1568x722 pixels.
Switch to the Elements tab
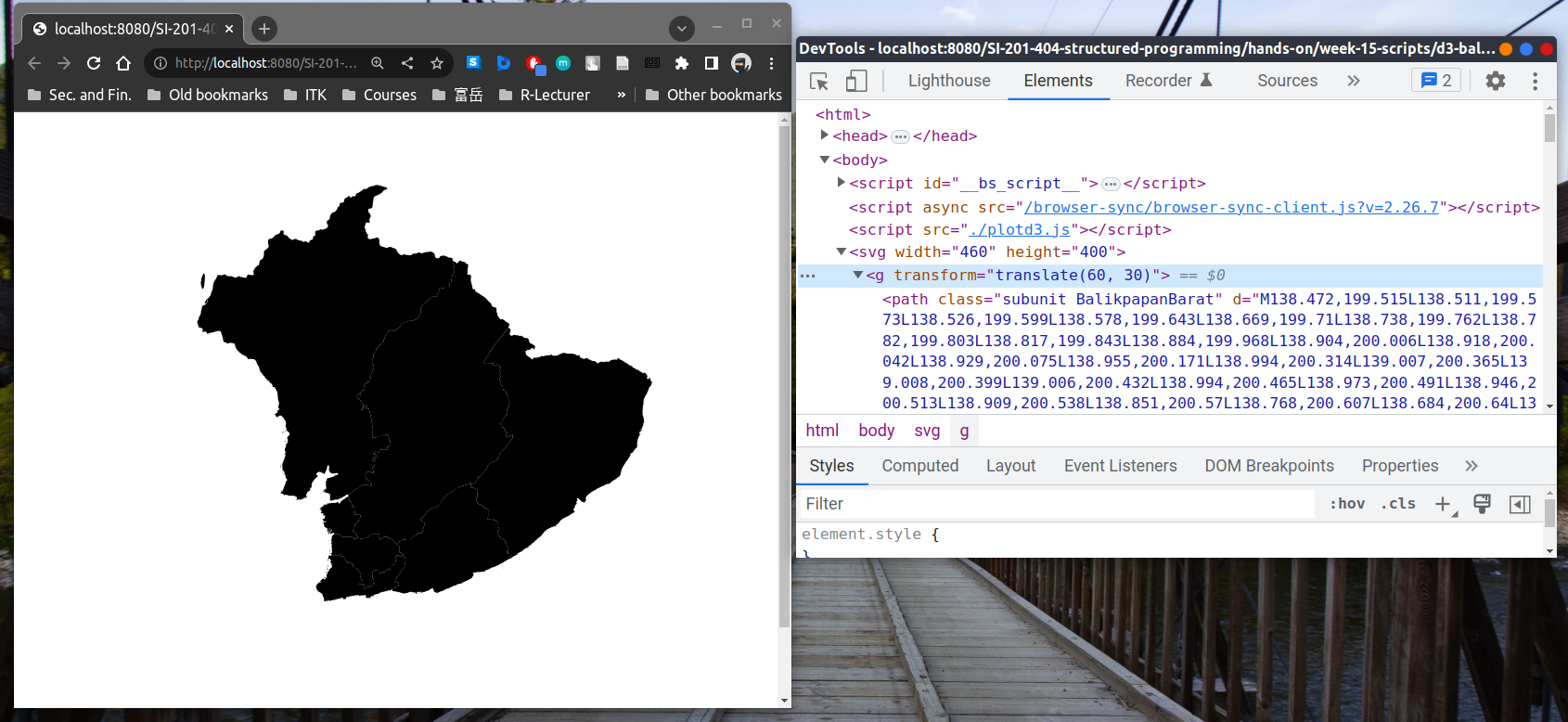pyautogui.click(x=1058, y=81)
